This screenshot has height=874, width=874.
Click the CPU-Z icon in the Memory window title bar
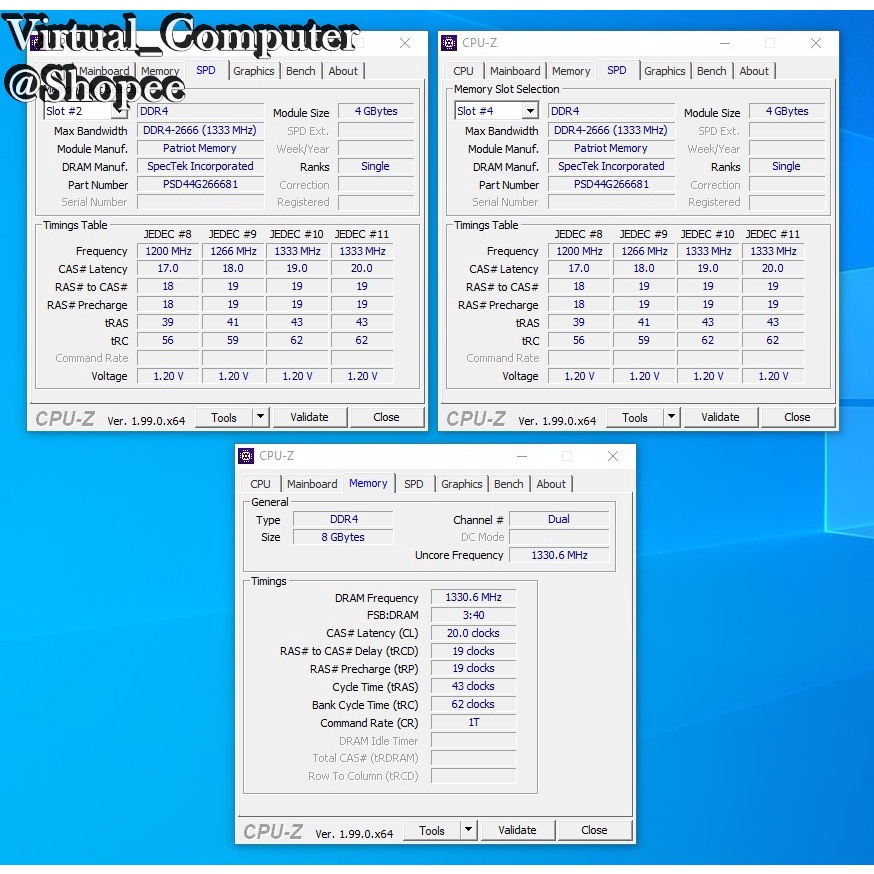246,456
